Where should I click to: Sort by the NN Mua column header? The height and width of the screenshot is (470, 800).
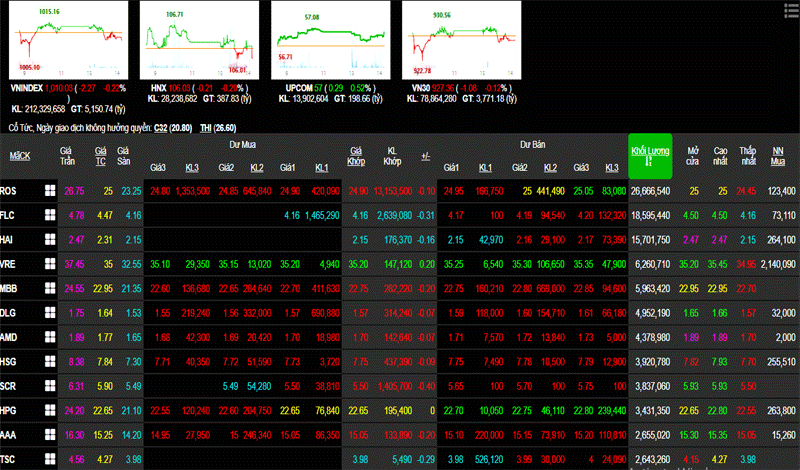pyautogui.click(x=778, y=156)
